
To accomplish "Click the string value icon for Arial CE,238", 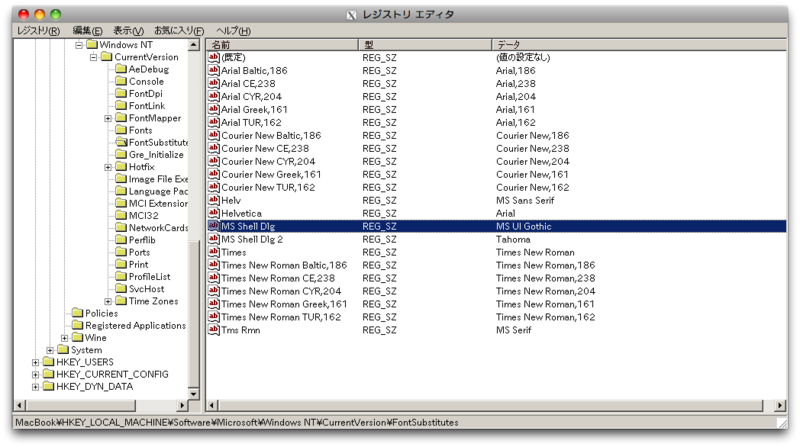I will click(x=214, y=83).
